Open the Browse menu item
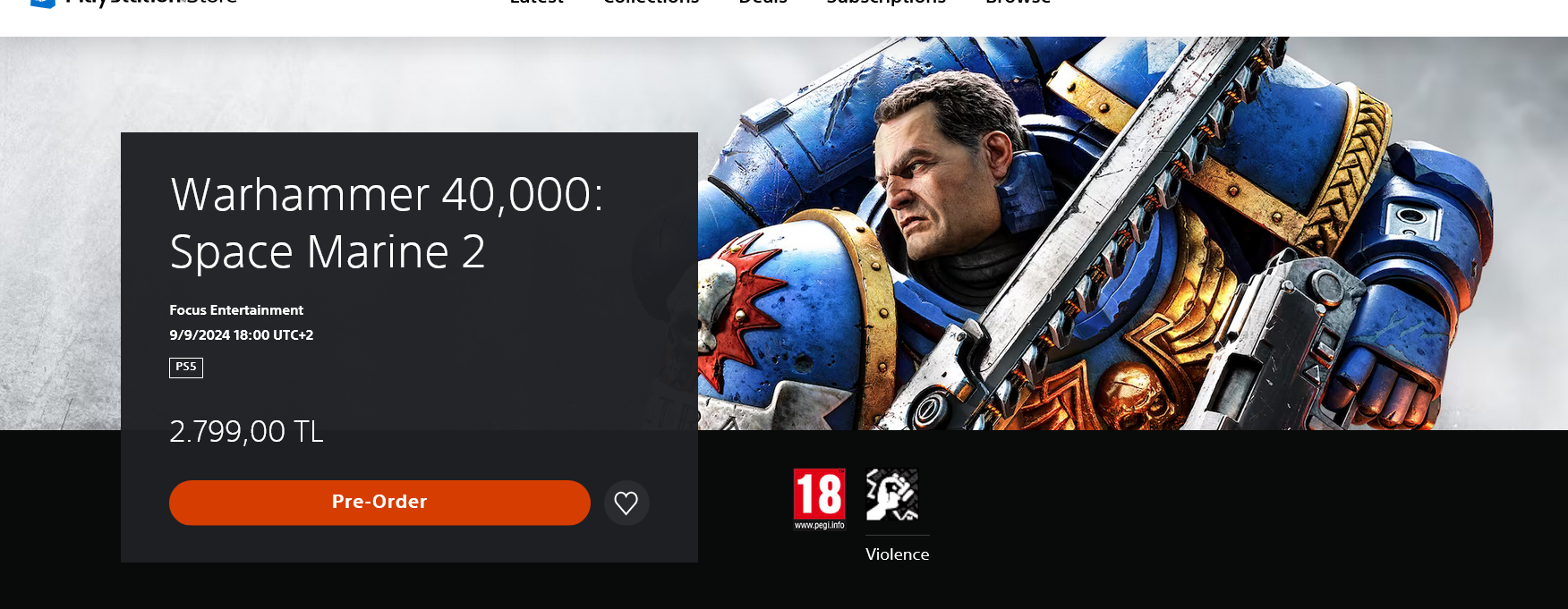This screenshot has width=1568, height=609. pos(1018,3)
